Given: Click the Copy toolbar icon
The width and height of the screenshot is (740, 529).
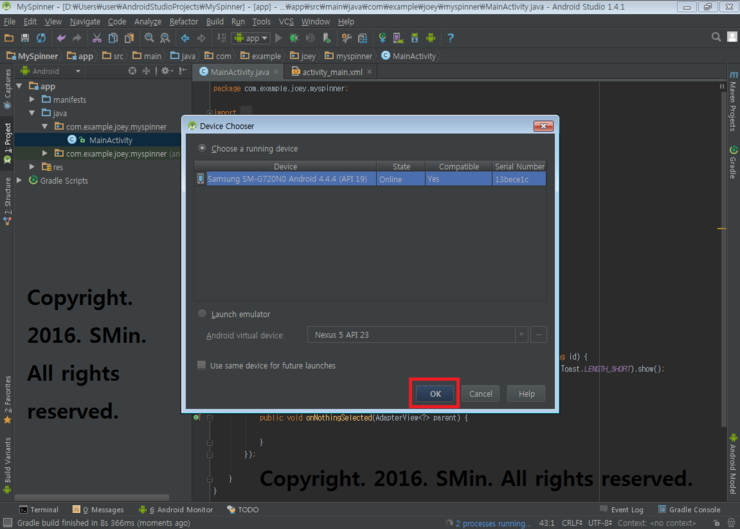Looking at the screenshot, I should point(113,38).
